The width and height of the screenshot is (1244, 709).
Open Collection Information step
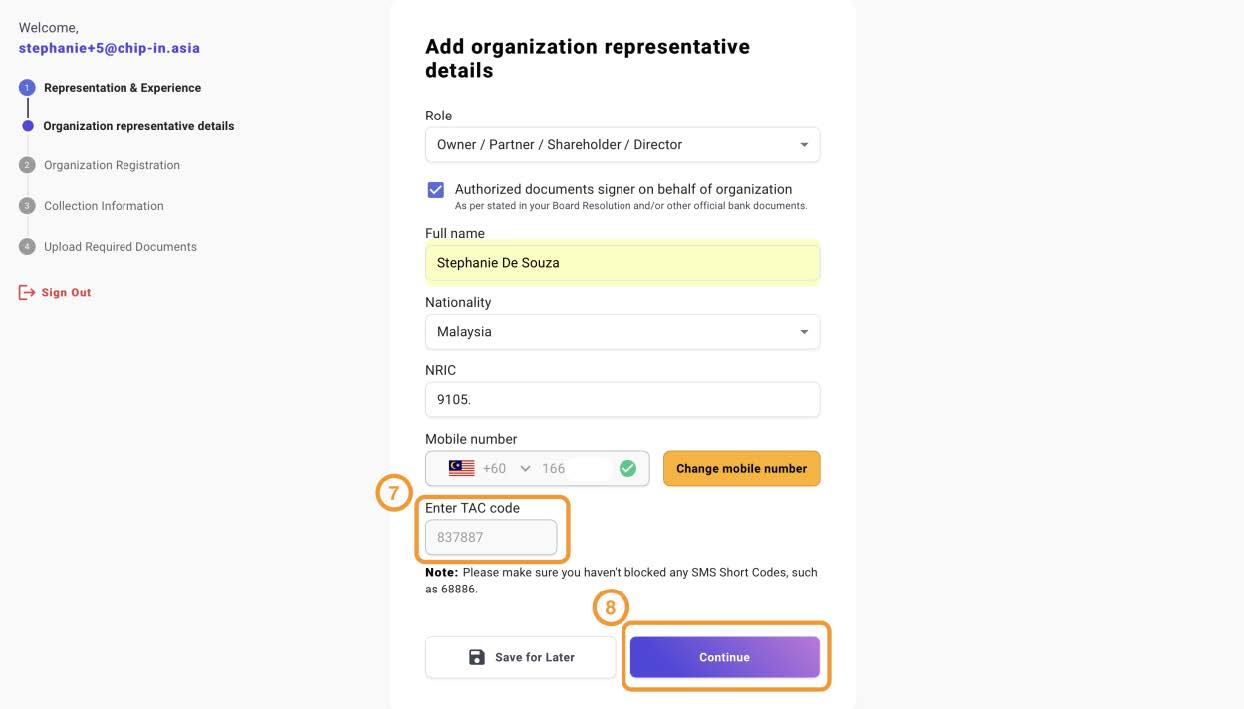(x=104, y=206)
